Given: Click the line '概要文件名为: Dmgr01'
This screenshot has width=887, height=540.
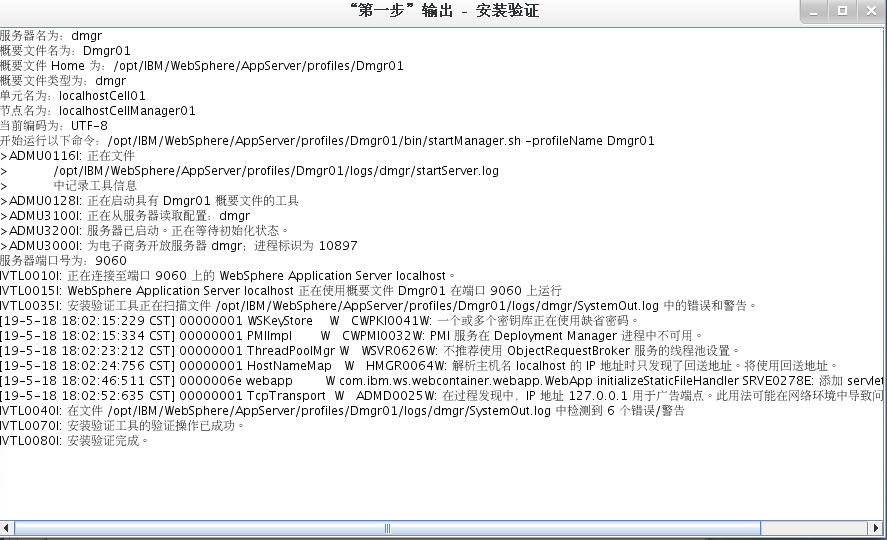Looking at the screenshot, I should tap(65, 51).
